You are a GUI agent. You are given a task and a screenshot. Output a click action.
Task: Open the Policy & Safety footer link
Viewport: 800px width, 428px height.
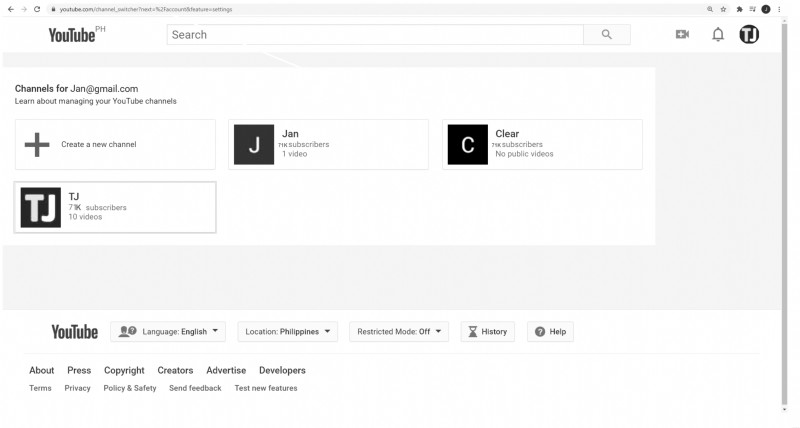coord(130,388)
